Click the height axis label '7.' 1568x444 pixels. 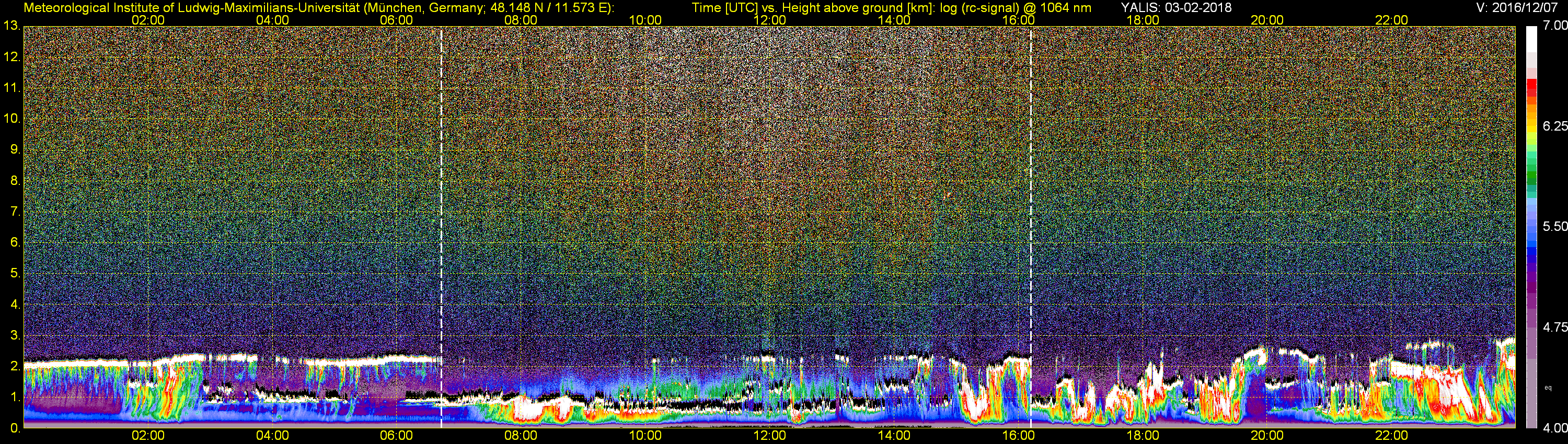coord(15,212)
